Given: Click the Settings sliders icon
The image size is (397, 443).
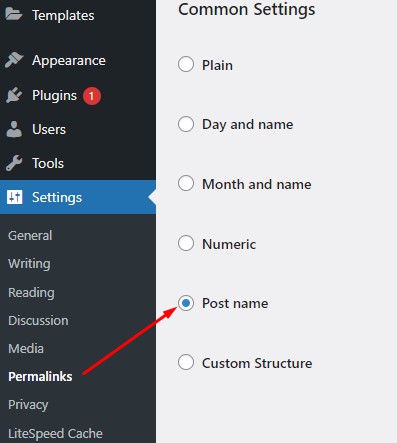Looking at the screenshot, I should tap(15, 197).
